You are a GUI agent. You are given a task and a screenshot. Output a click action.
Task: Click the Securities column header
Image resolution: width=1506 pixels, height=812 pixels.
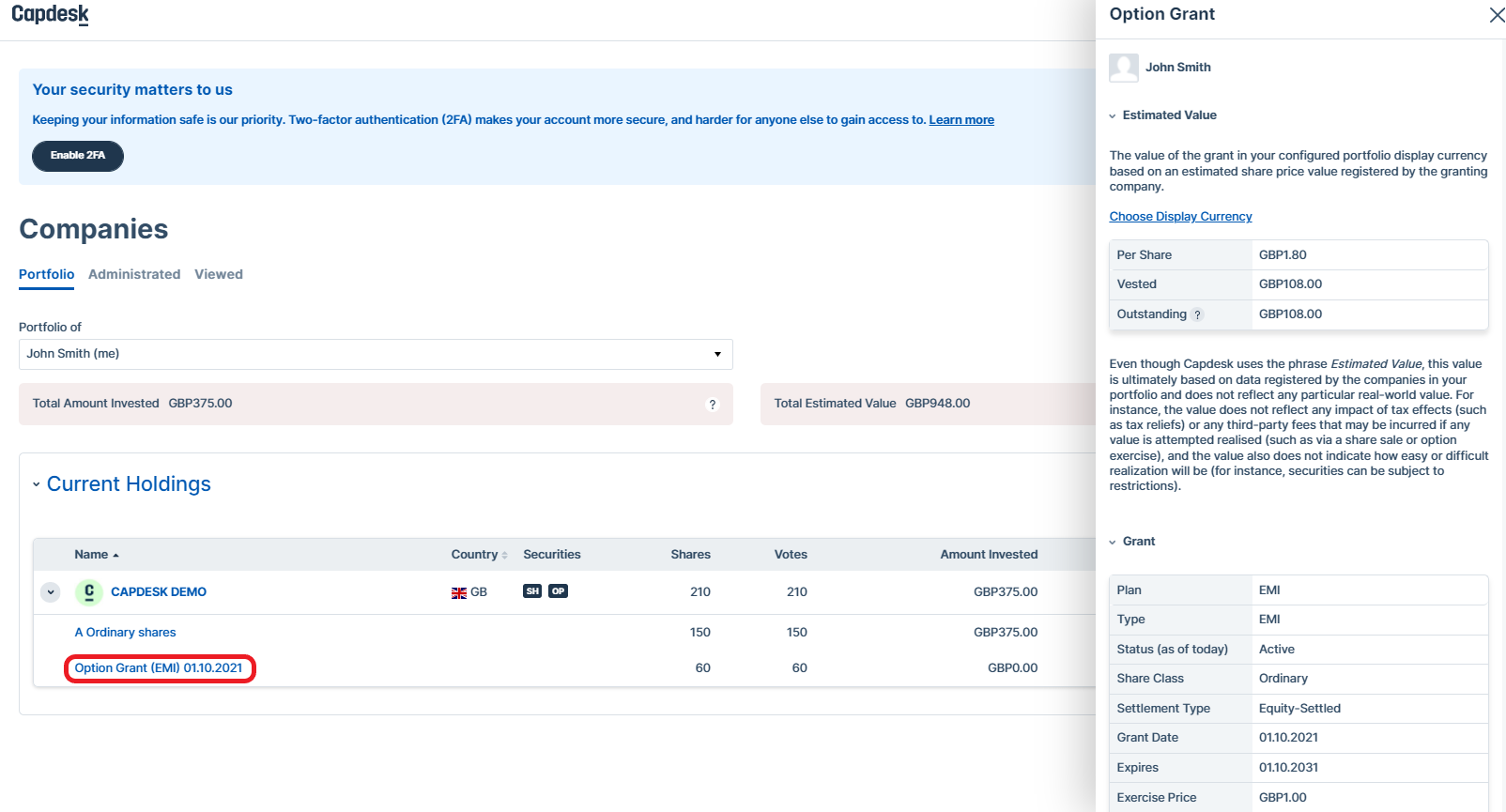click(552, 555)
